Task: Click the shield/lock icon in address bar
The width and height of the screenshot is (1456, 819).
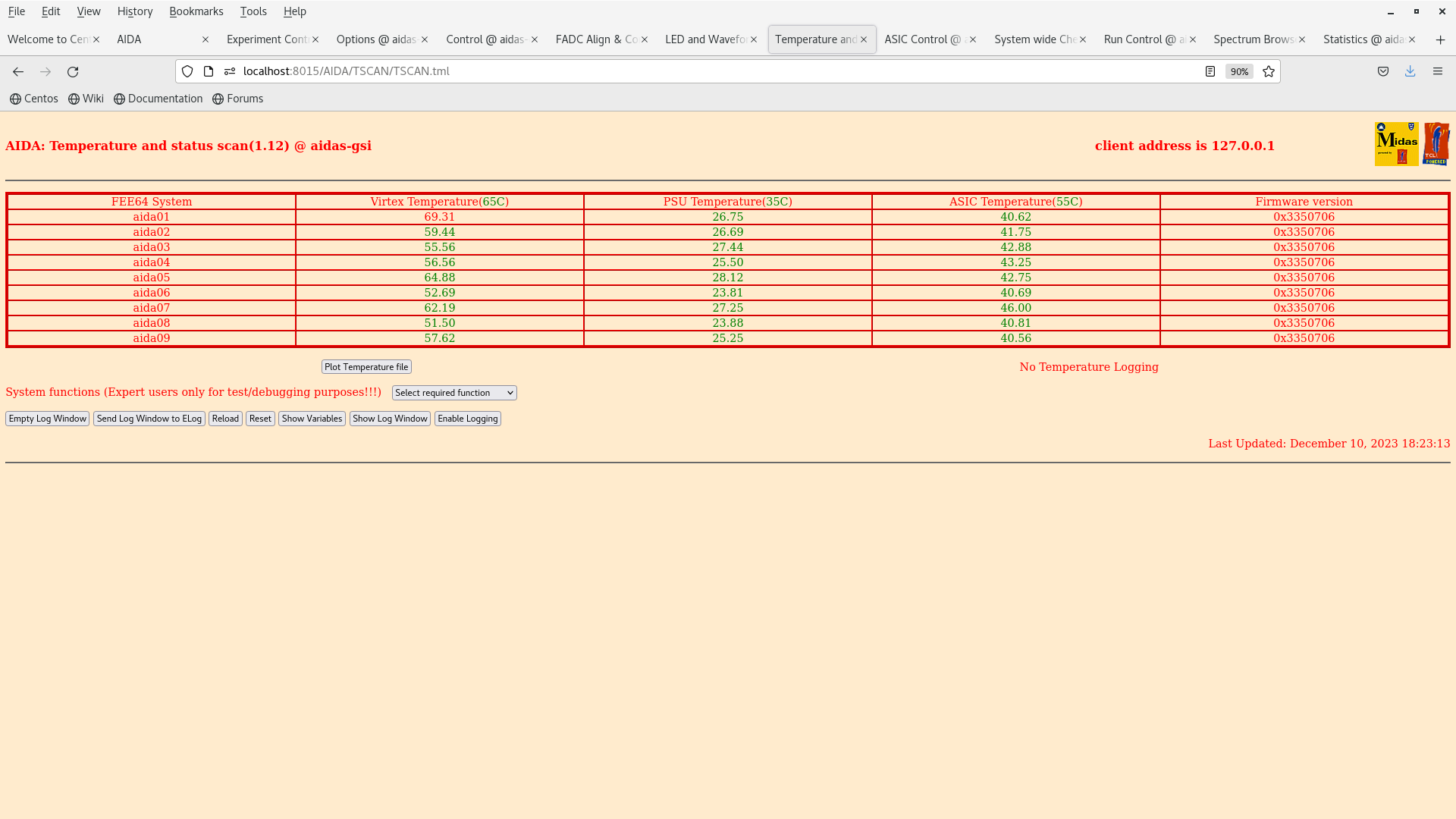Action: tap(187, 71)
